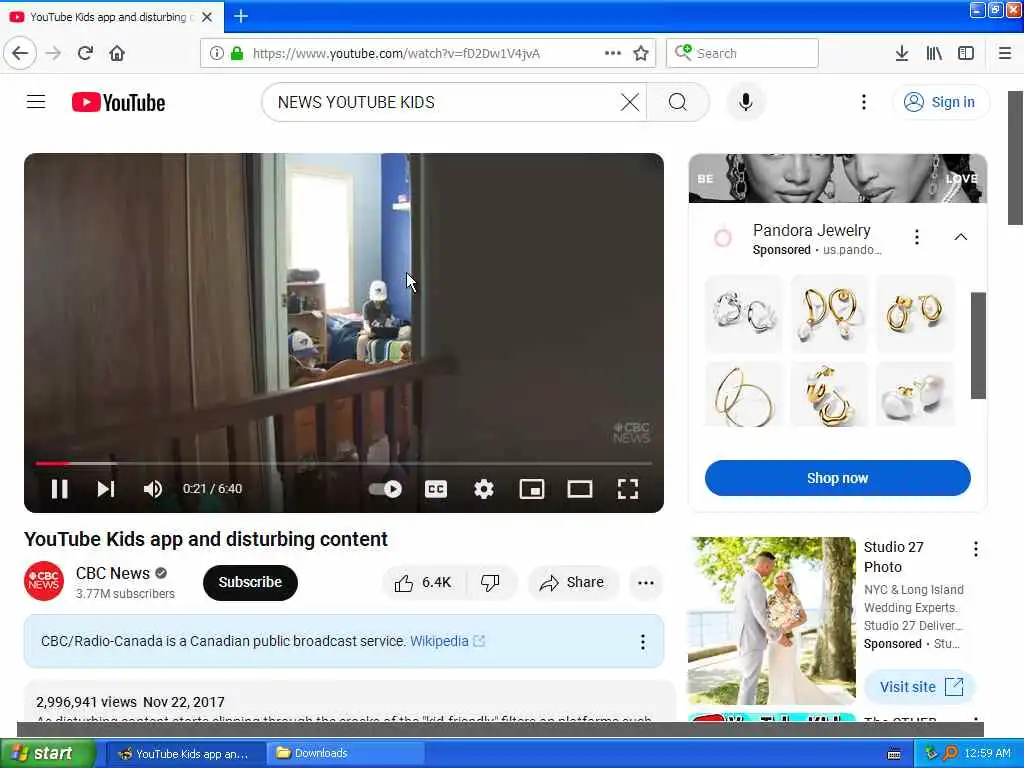This screenshot has width=1024, height=768.
Task: Click the YouTube search magnifier button
Action: 678,102
